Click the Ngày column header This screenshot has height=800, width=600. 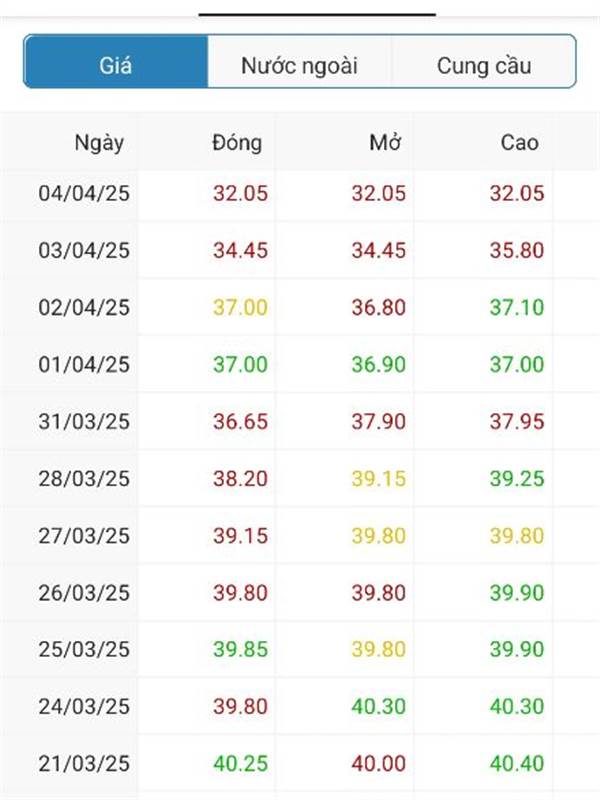click(x=99, y=142)
